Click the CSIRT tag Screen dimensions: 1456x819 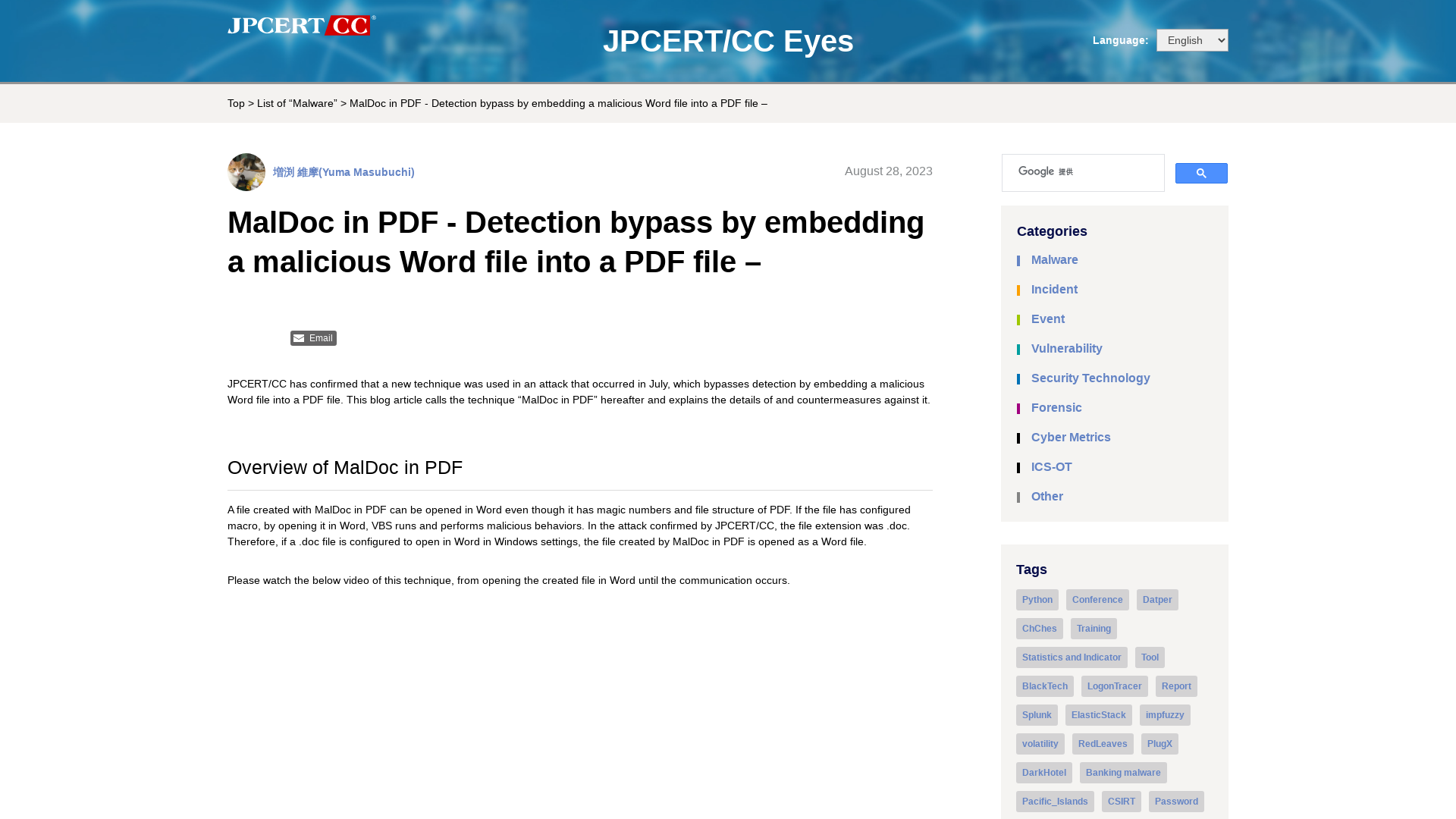point(1121,800)
